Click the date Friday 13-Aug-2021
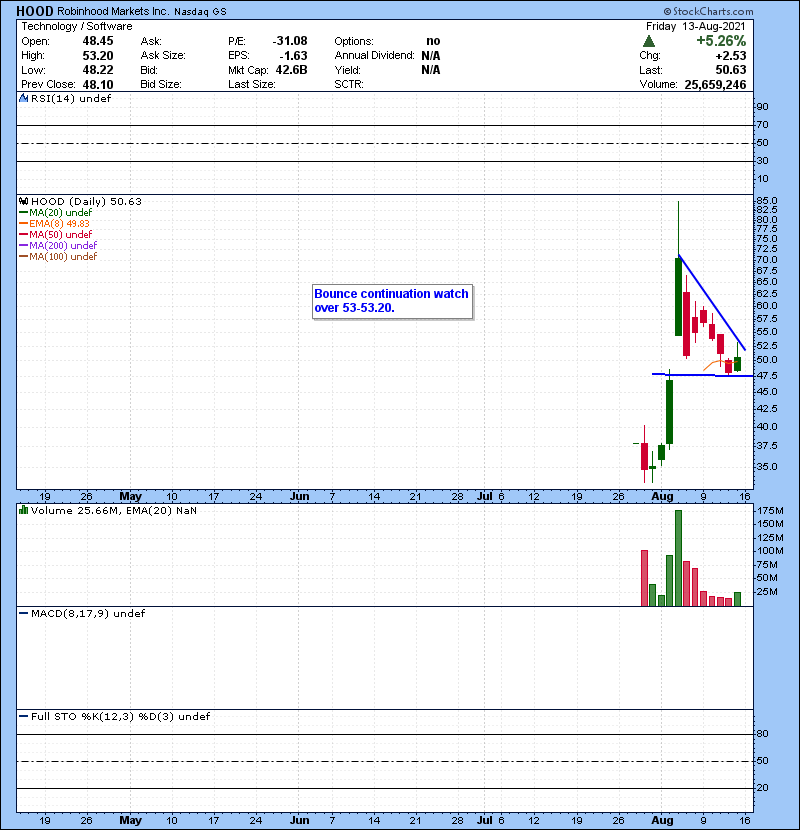800x830 pixels. pos(696,26)
